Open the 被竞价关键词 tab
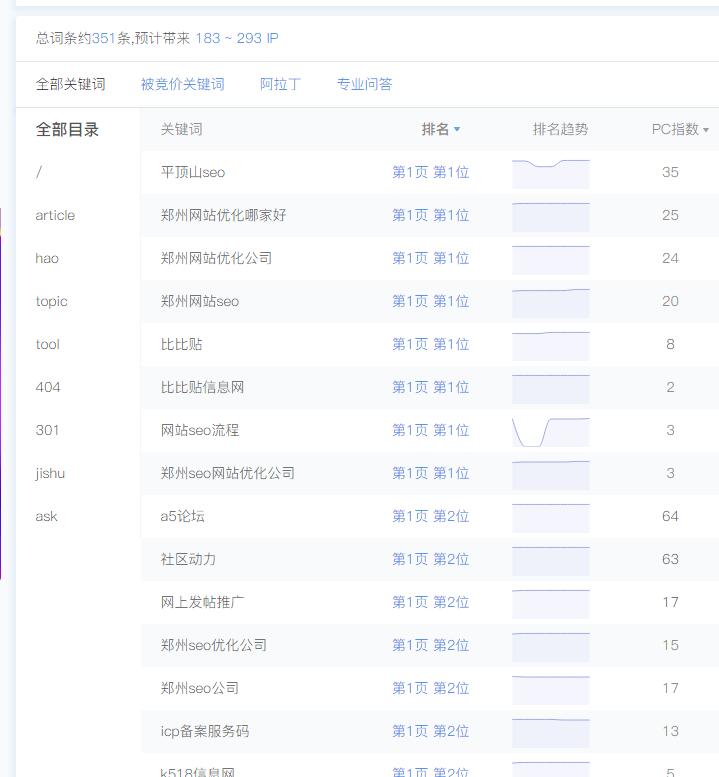The image size is (719, 777). pyautogui.click(x=182, y=84)
